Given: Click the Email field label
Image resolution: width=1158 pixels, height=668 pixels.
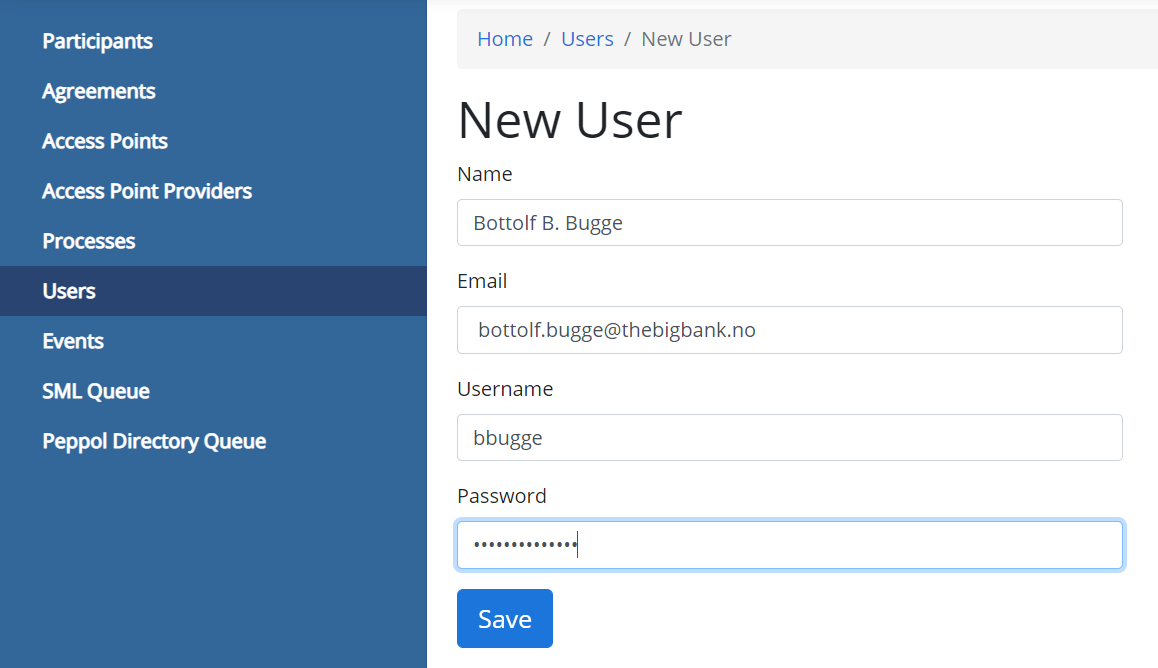Looking at the screenshot, I should [482, 281].
